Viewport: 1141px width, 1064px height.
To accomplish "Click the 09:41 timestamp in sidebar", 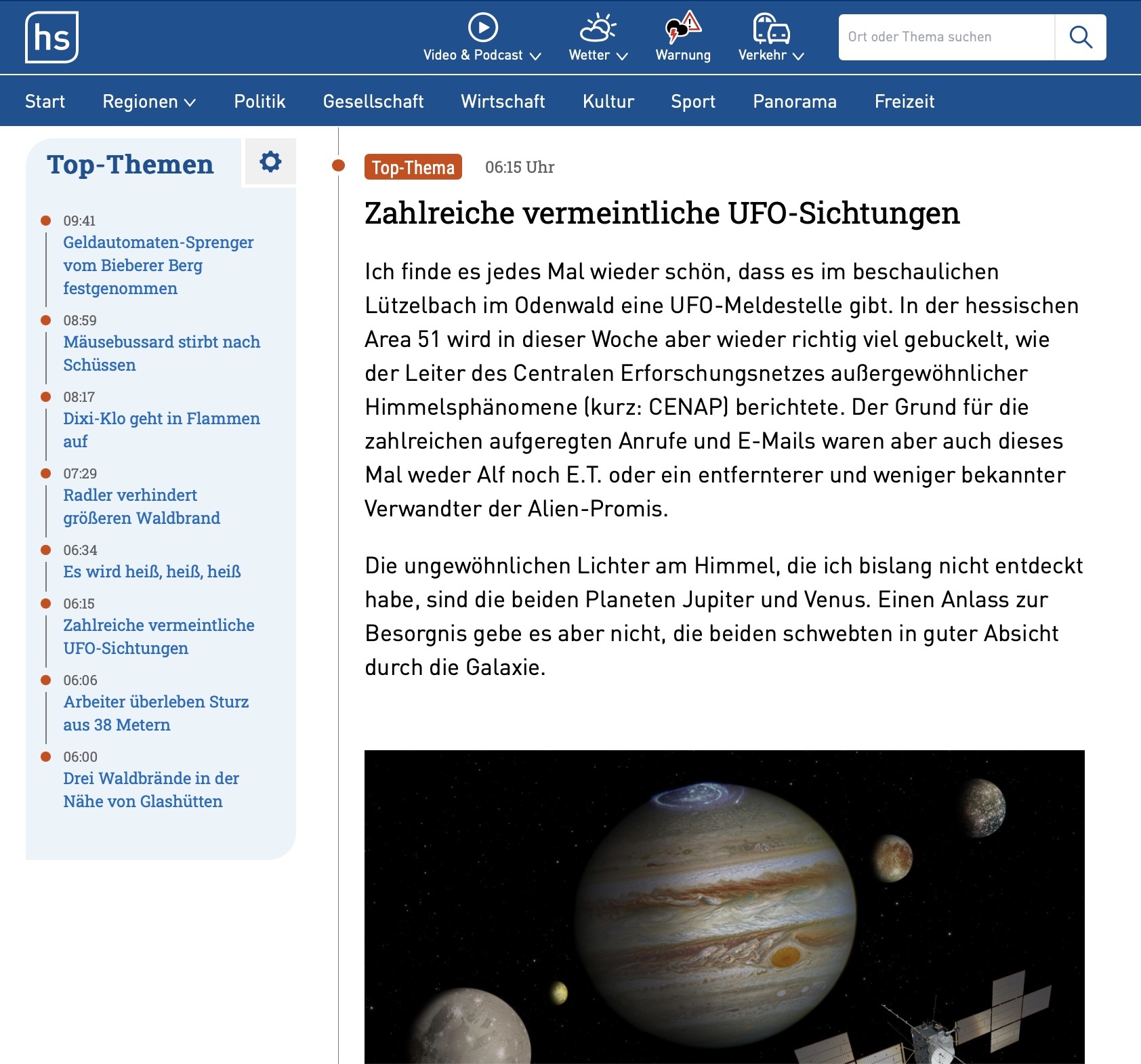I will pyautogui.click(x=79, y=221).
